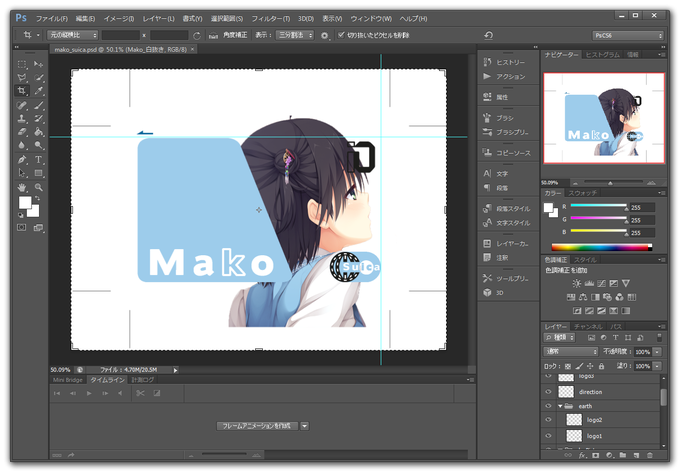Select the Zoom tool
680x472 pixels.
point(39,187)
